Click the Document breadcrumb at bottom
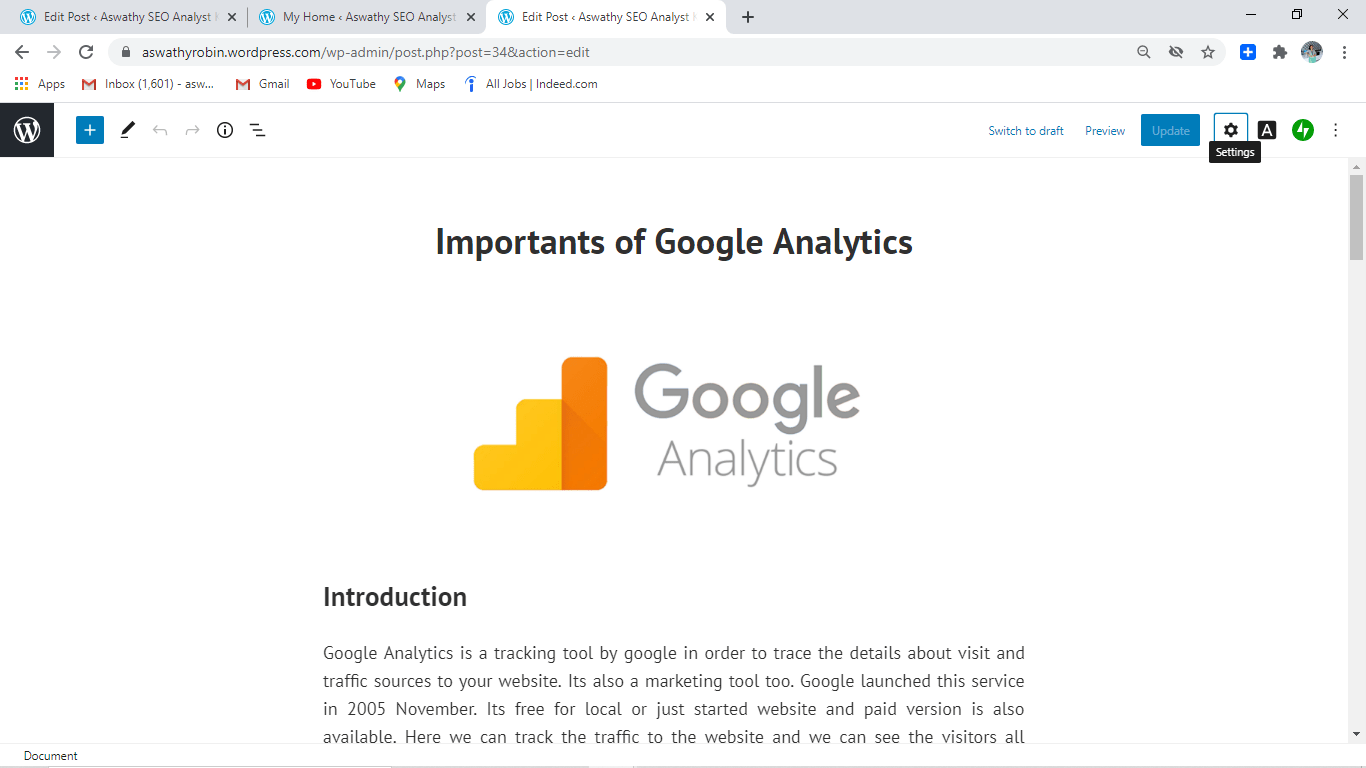The width and height of the screenshot is (1366, 768). [x=51, y=756]
